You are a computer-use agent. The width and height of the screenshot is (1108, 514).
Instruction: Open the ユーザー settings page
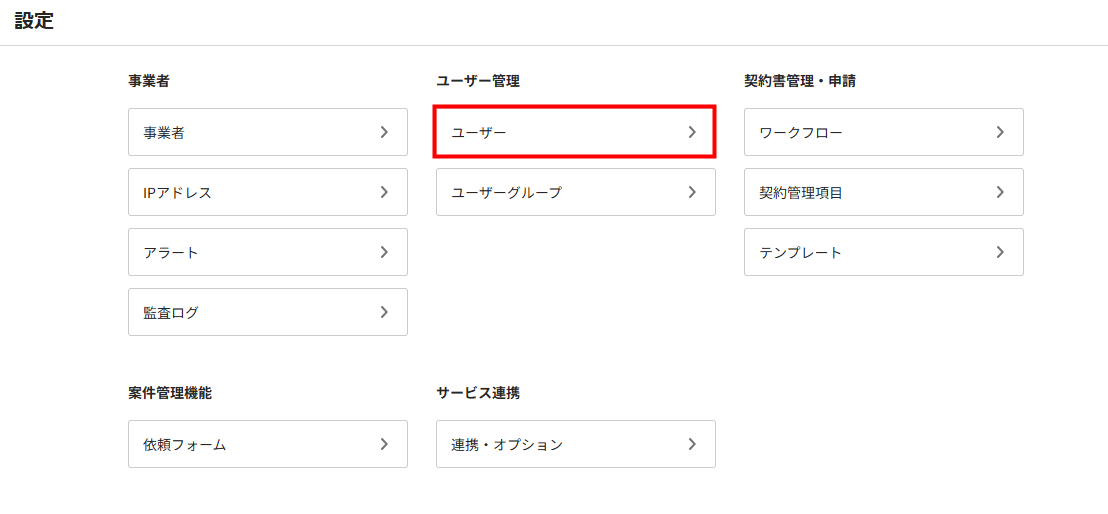pos(576,132)
